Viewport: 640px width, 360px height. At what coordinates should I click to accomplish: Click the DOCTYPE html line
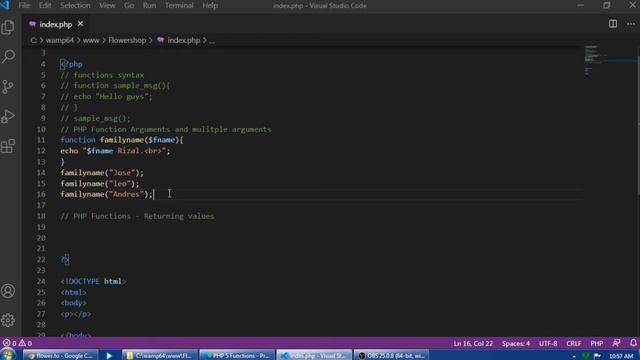(93, 281)
